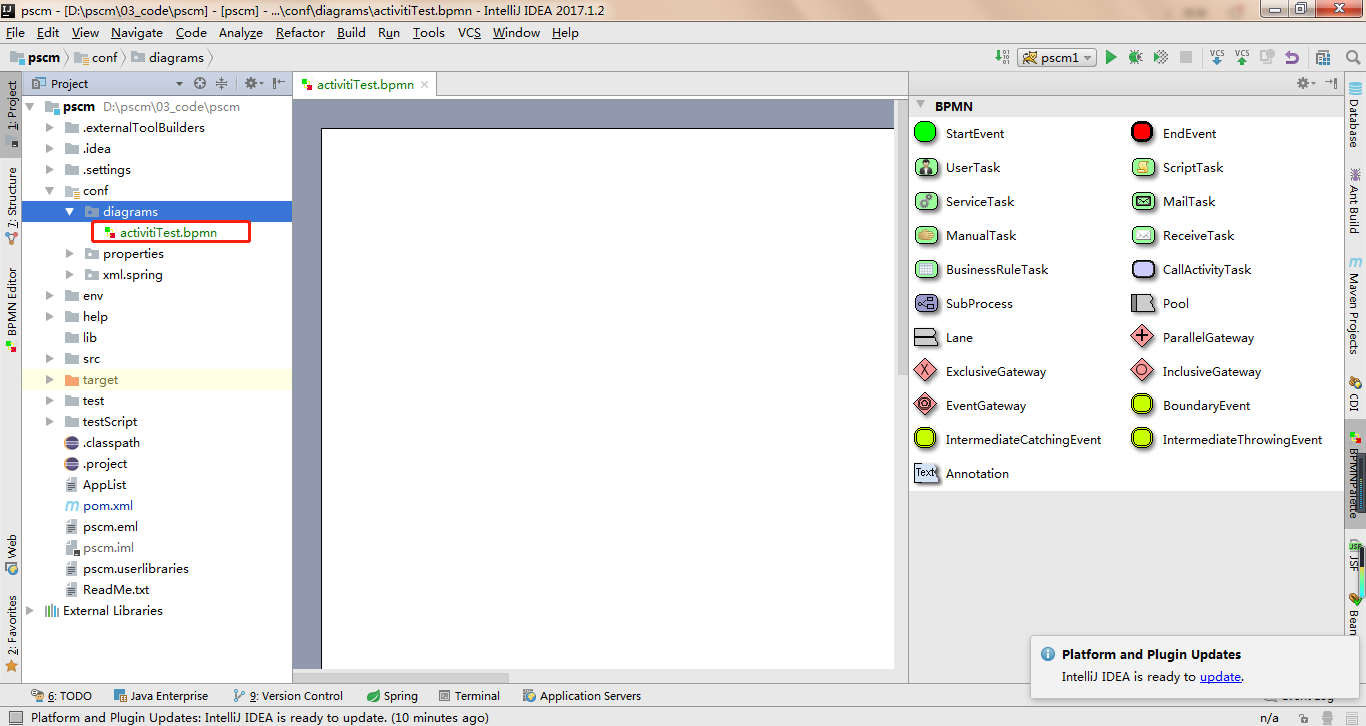Click the update link in notification
This screenshot has height=726, width=1366.
coord(1220,676)
